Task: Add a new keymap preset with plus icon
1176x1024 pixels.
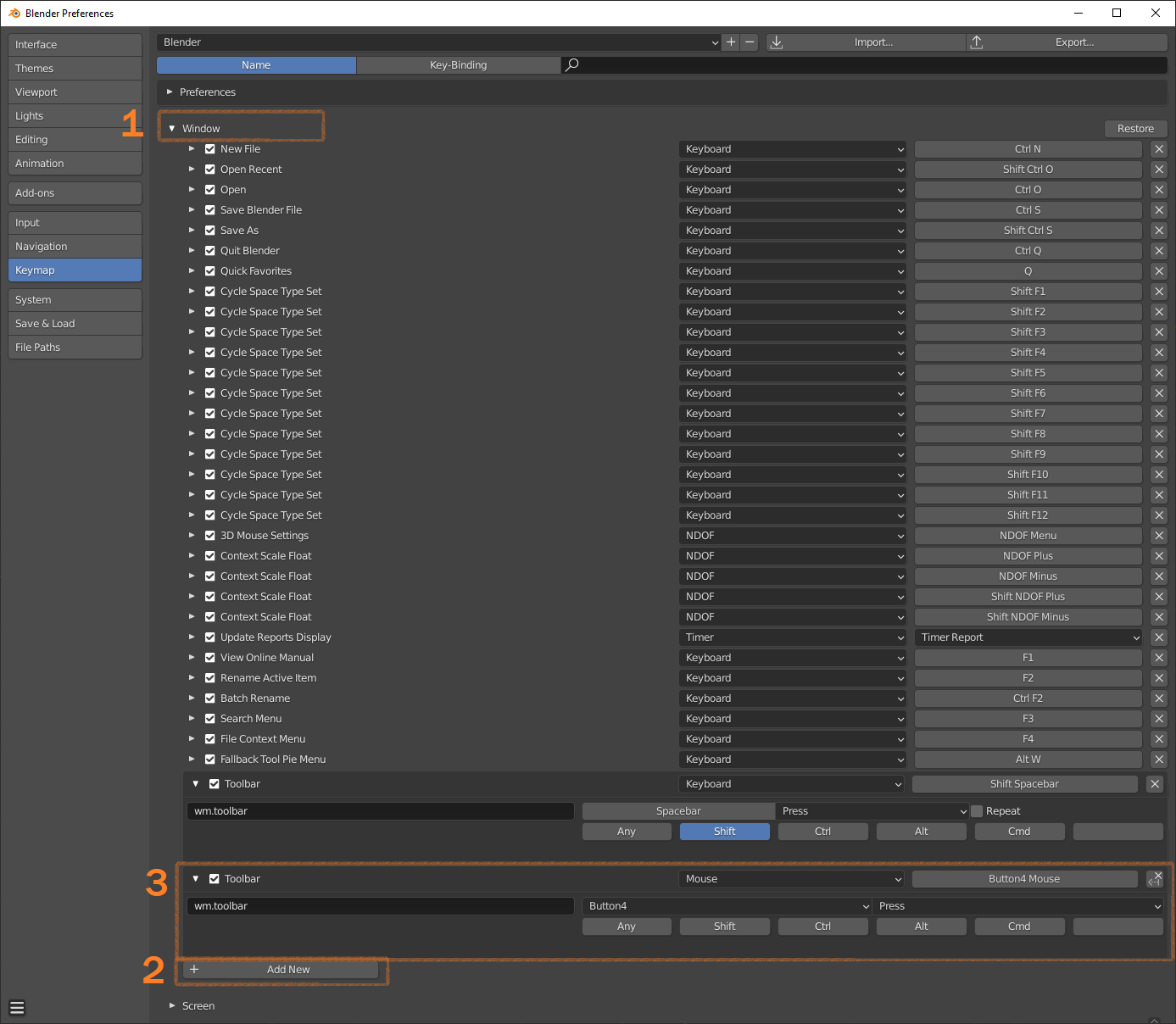Action: (731, 42)
